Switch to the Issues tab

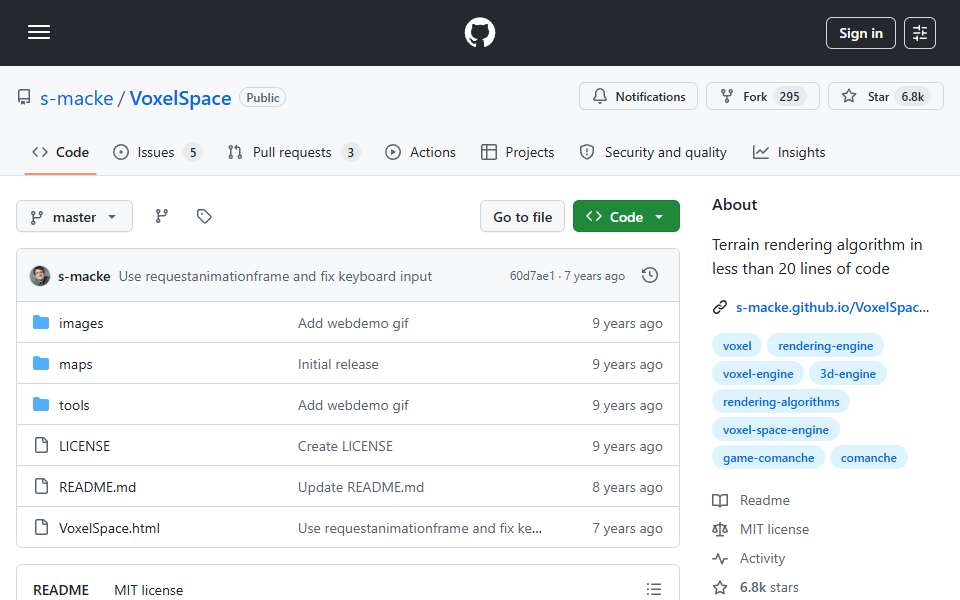(x=157, y=152)
